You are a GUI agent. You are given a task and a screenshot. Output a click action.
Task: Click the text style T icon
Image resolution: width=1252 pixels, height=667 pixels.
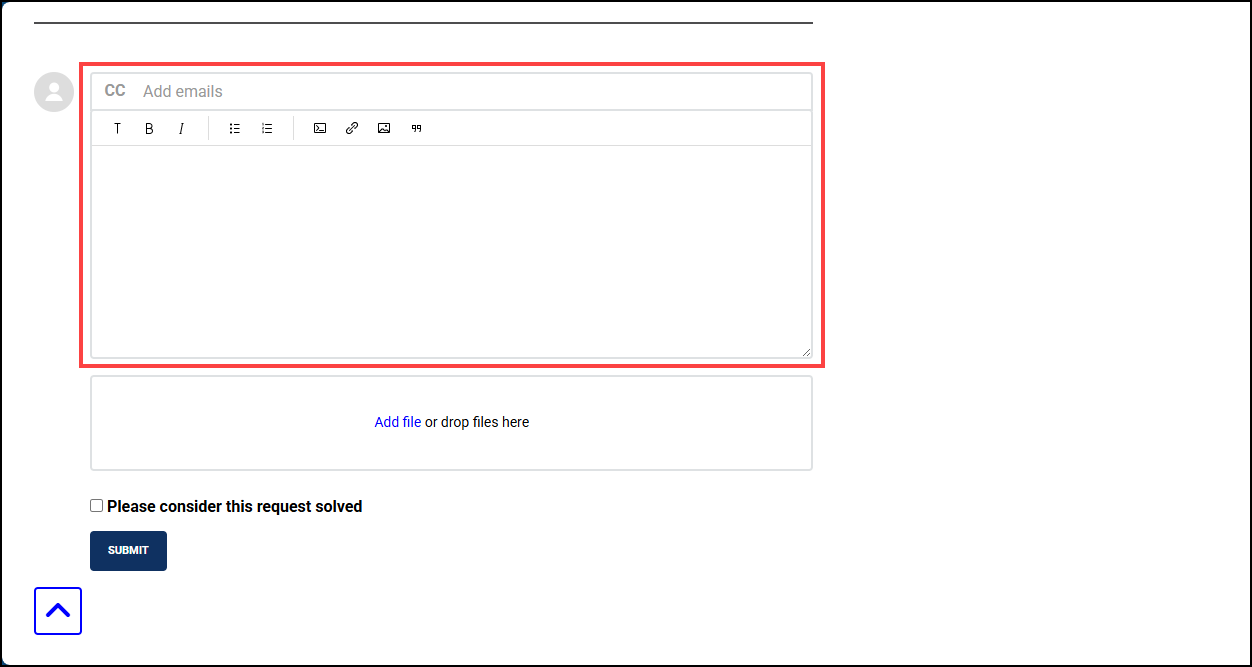(x=117, y=128)
